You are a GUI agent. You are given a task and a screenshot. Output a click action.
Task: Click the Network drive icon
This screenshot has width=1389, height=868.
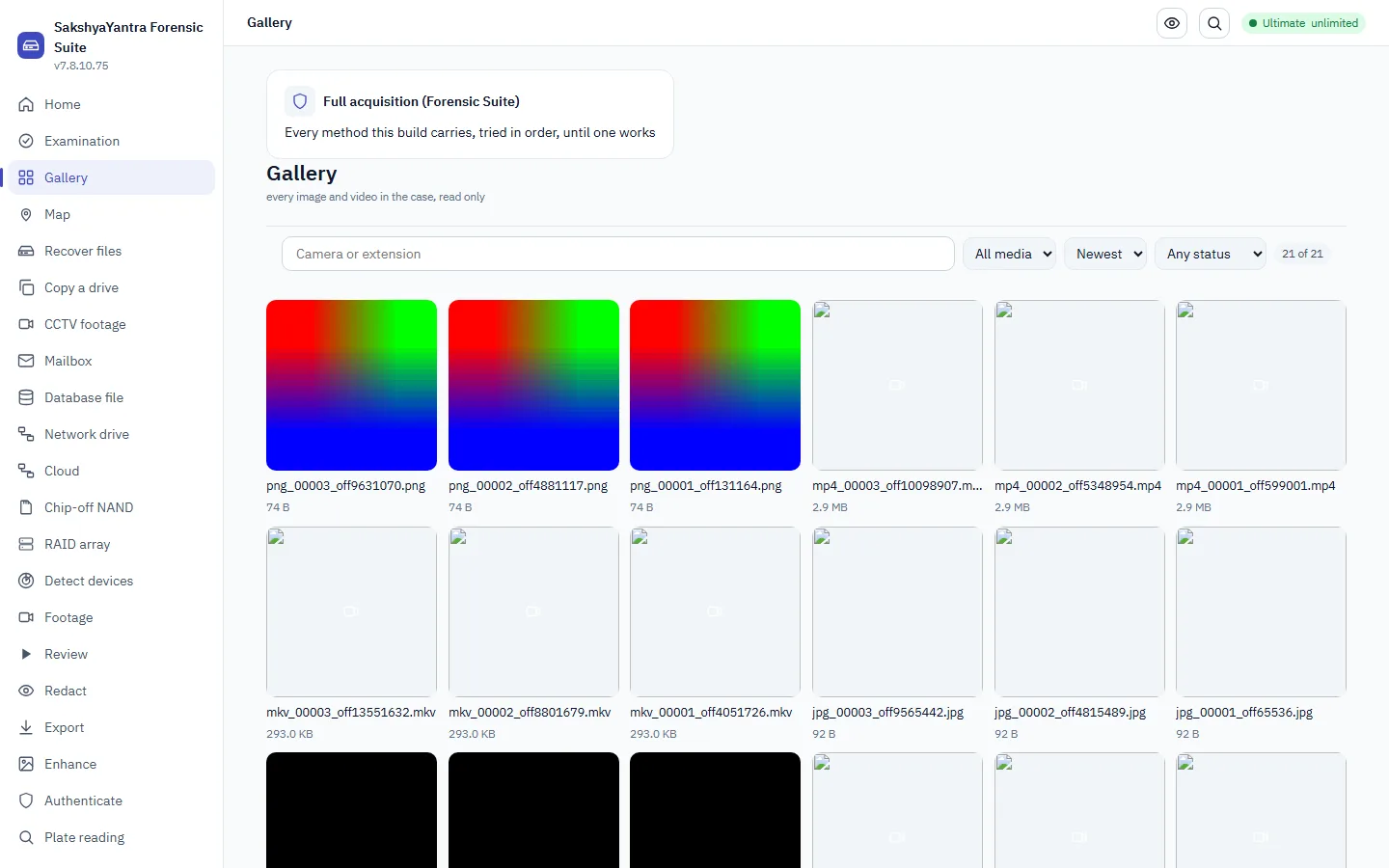point(26,434)
